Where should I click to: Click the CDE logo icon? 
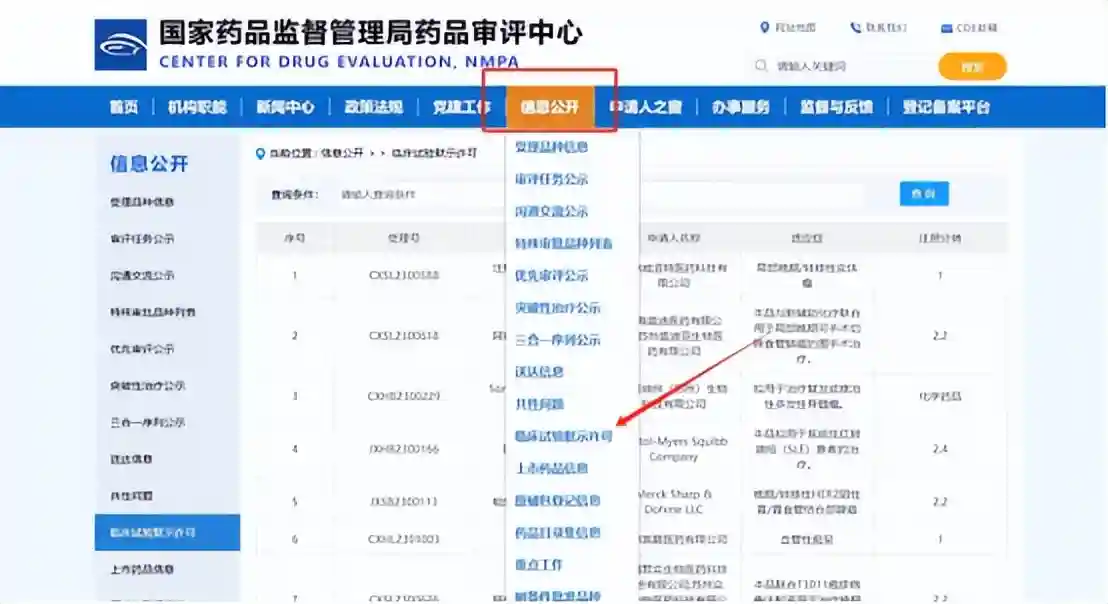pos(120,45)
